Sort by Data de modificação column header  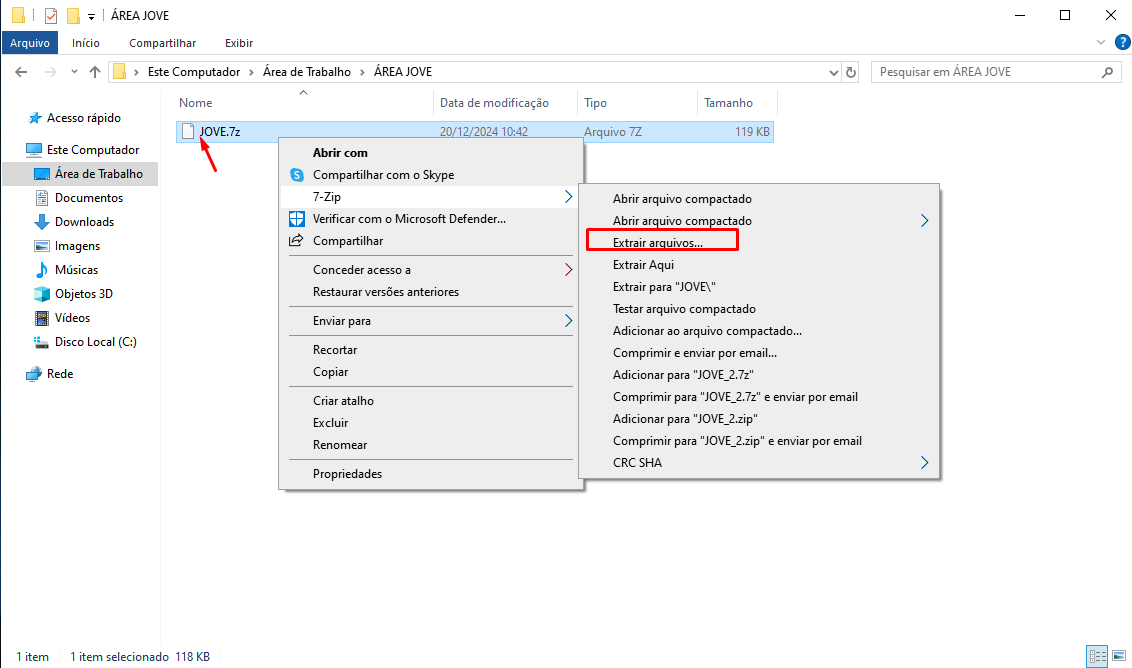click(494, 103)
